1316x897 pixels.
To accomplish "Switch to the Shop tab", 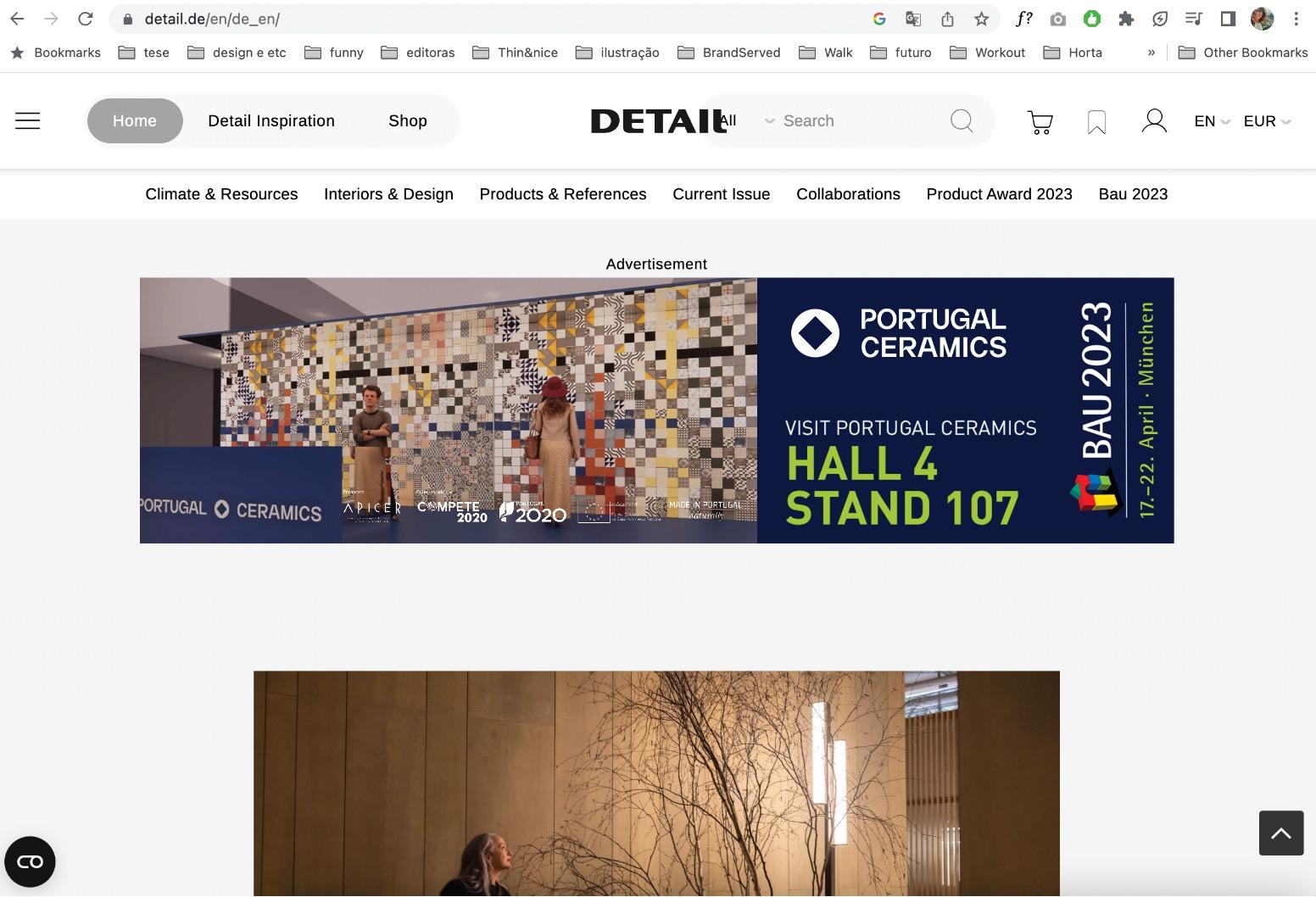I will pos(408,120).
